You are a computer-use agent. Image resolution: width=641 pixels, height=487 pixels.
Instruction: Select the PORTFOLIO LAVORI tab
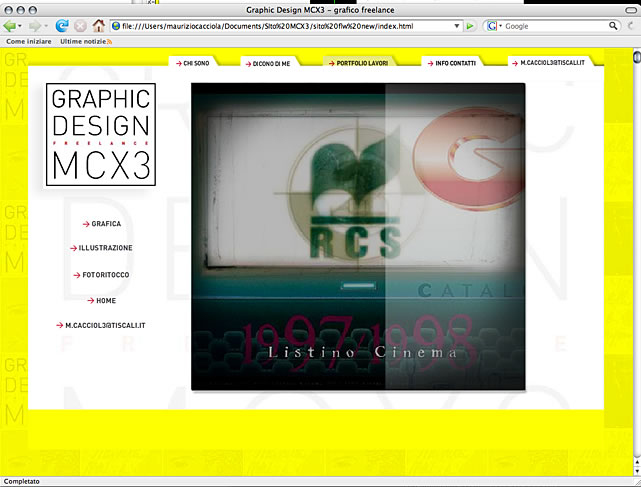coord(359,63)
